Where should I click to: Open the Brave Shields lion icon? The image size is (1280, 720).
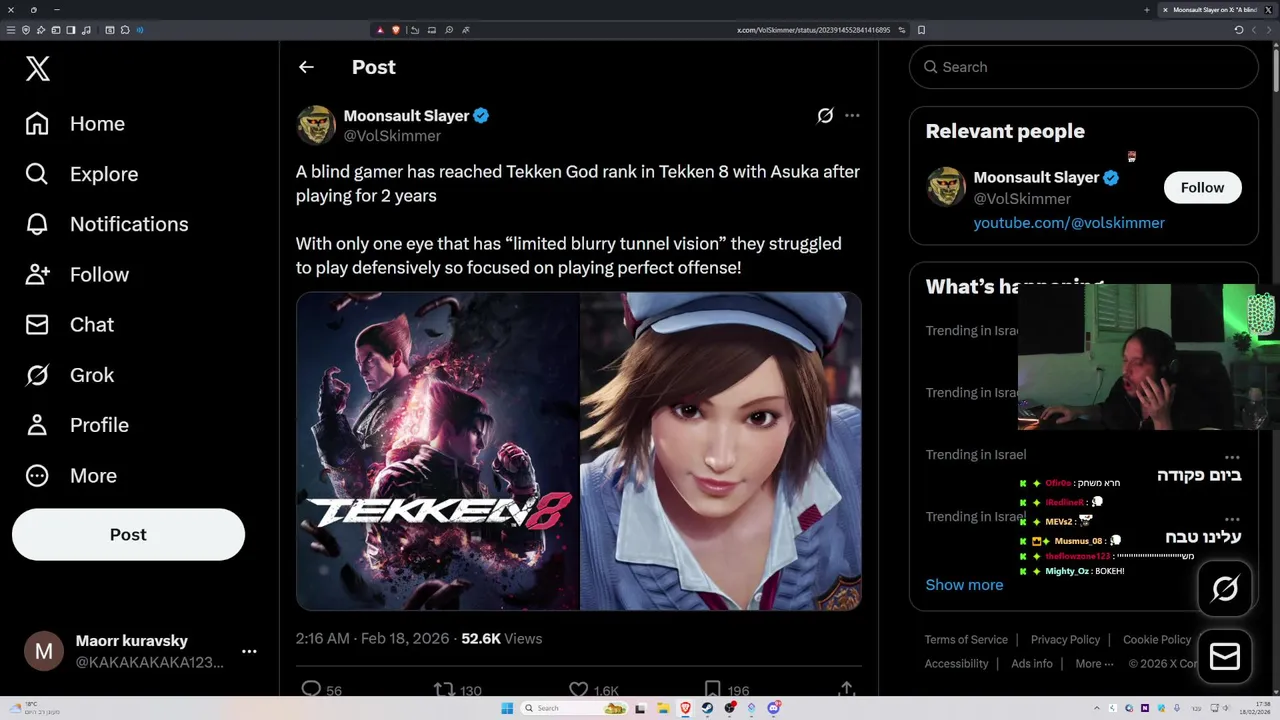click(x=396, y=30)
